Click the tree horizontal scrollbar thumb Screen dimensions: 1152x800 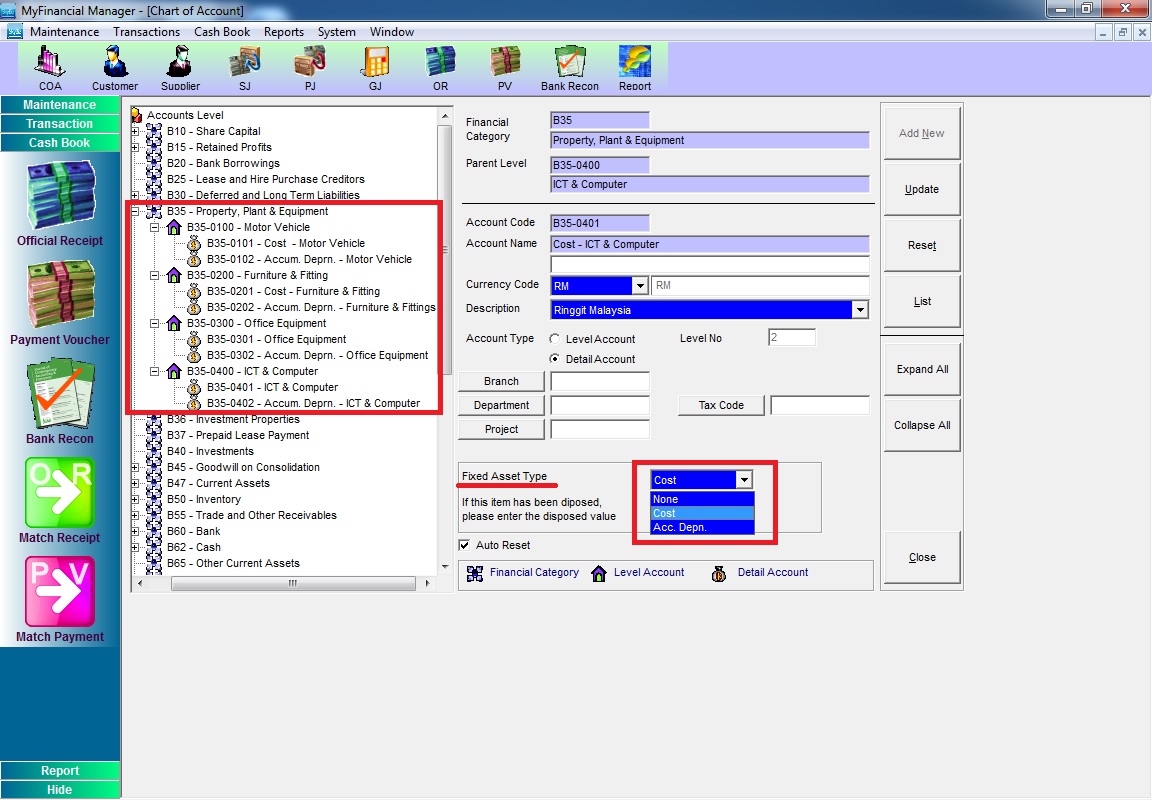coord(292,583)
